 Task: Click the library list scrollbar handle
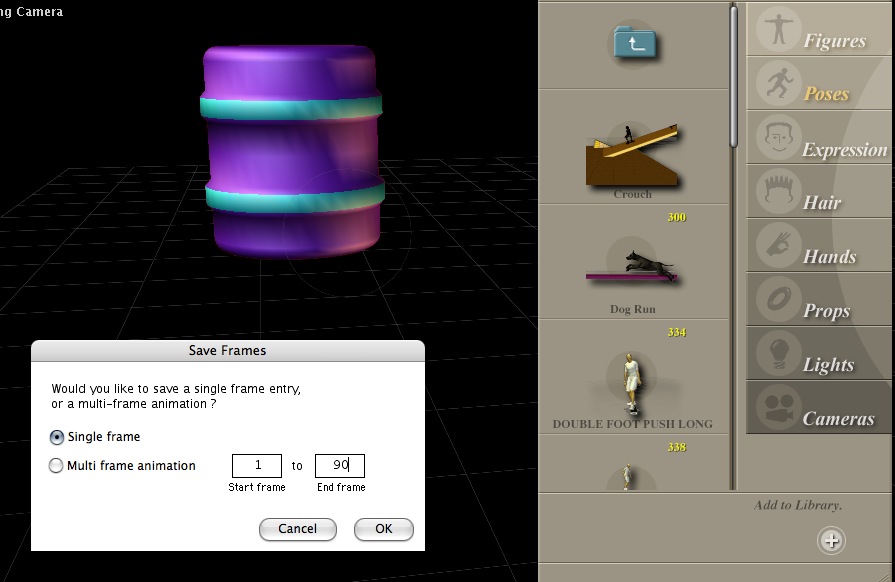(x=733, y=75)
